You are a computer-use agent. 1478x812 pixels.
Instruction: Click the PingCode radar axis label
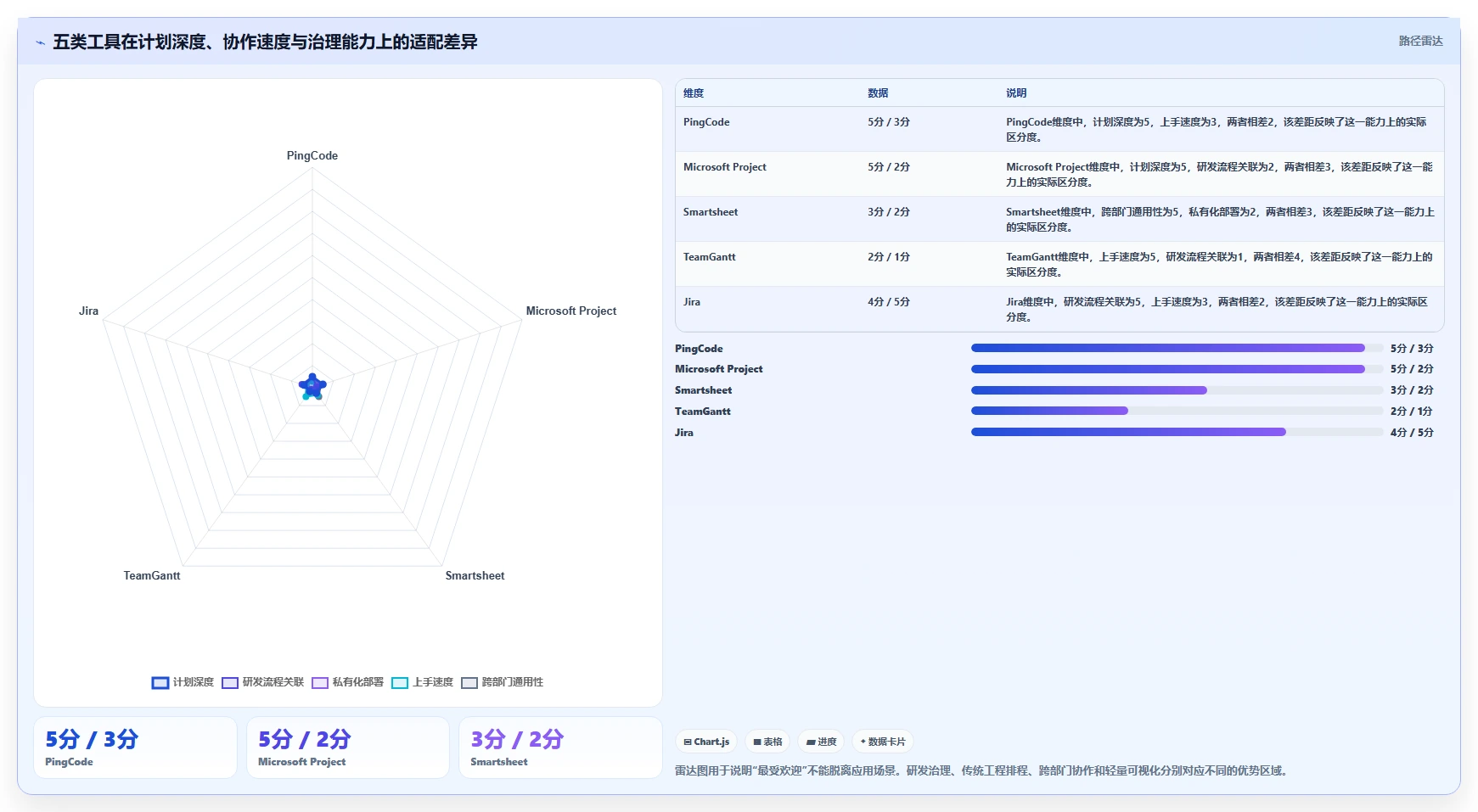312,155
